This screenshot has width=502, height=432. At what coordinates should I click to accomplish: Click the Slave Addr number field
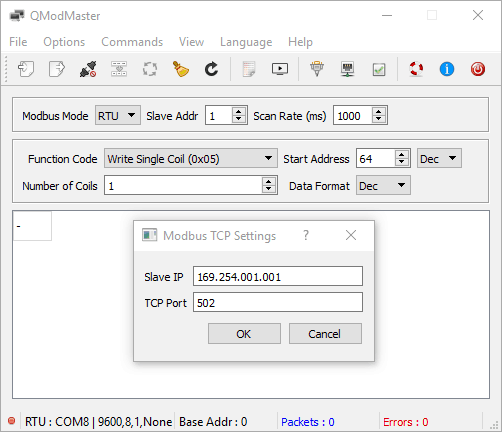click(219, 115)
